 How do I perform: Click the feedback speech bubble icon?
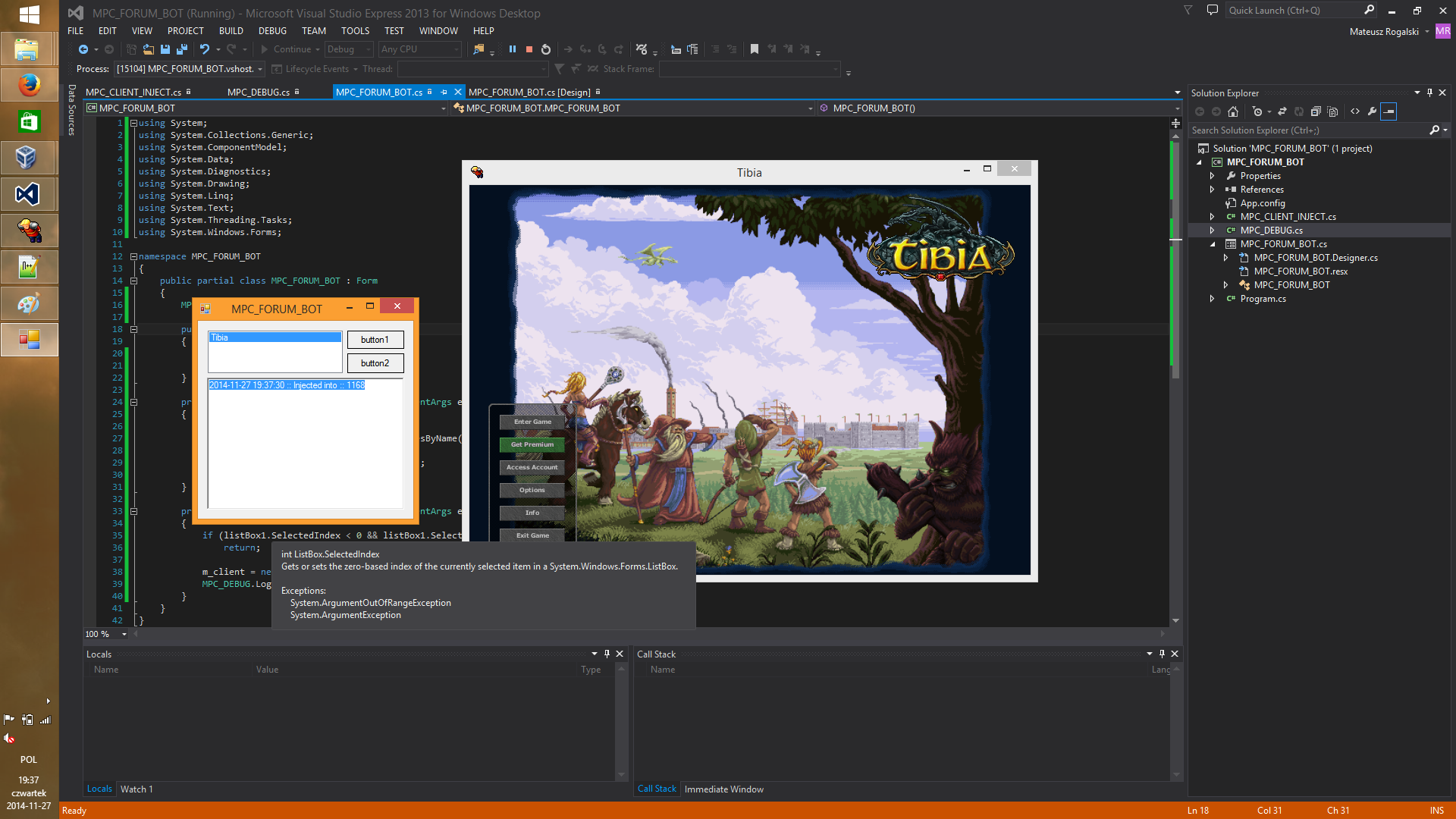click(x=1213, y=10)
